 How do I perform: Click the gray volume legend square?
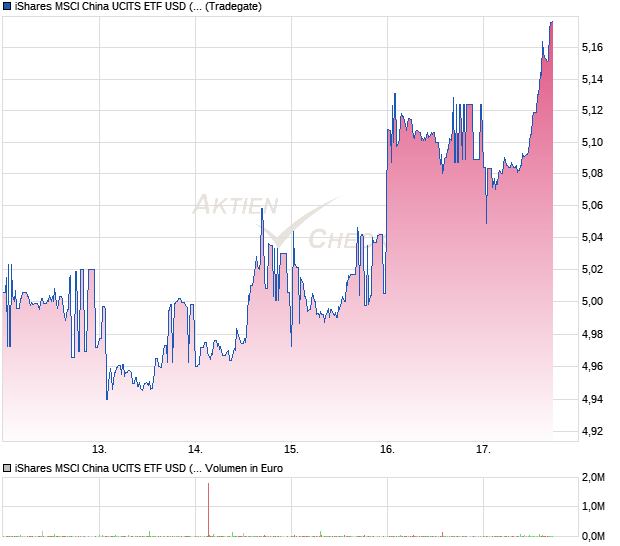pos(7,468)
